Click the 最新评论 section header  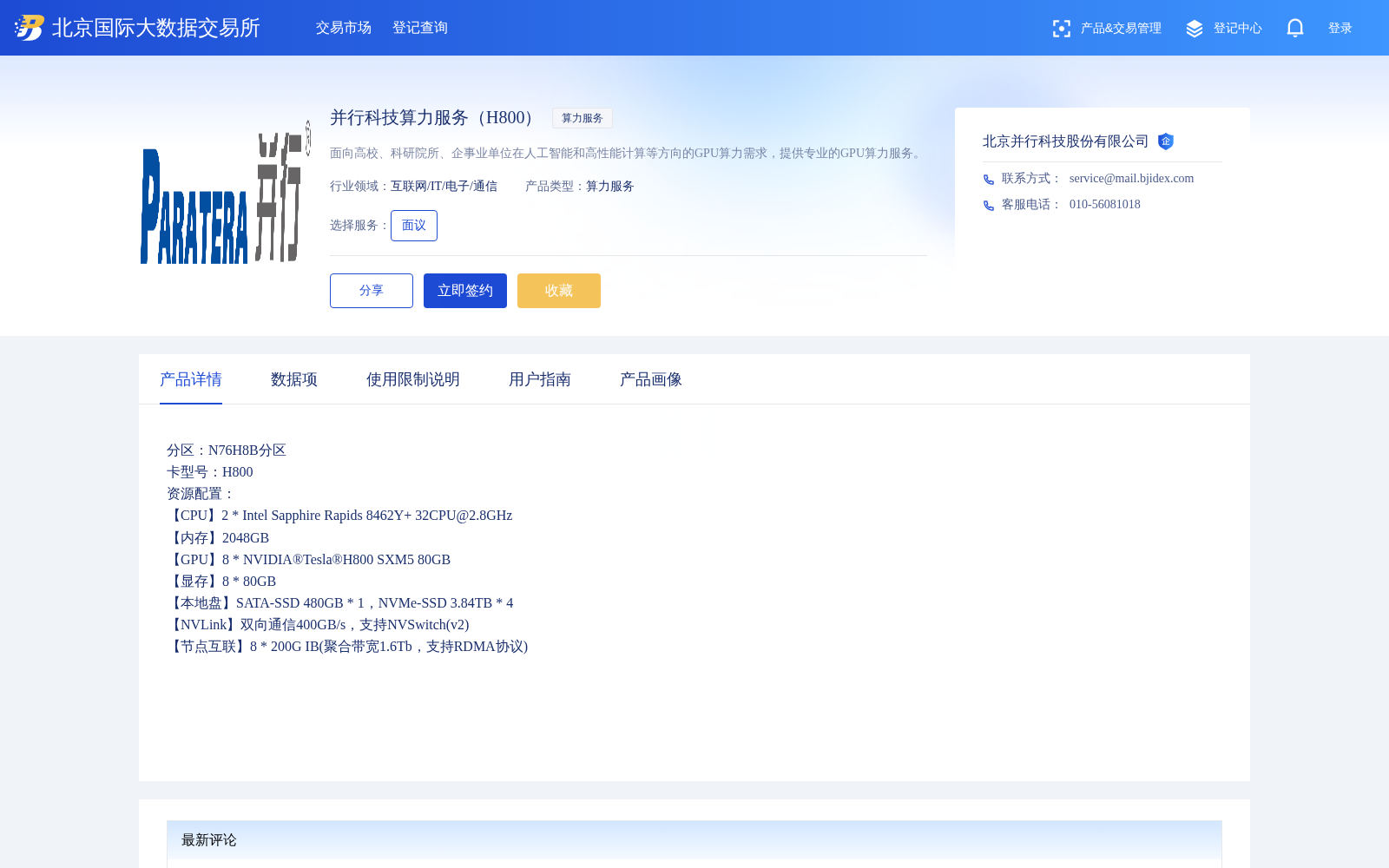pos(694,840)
